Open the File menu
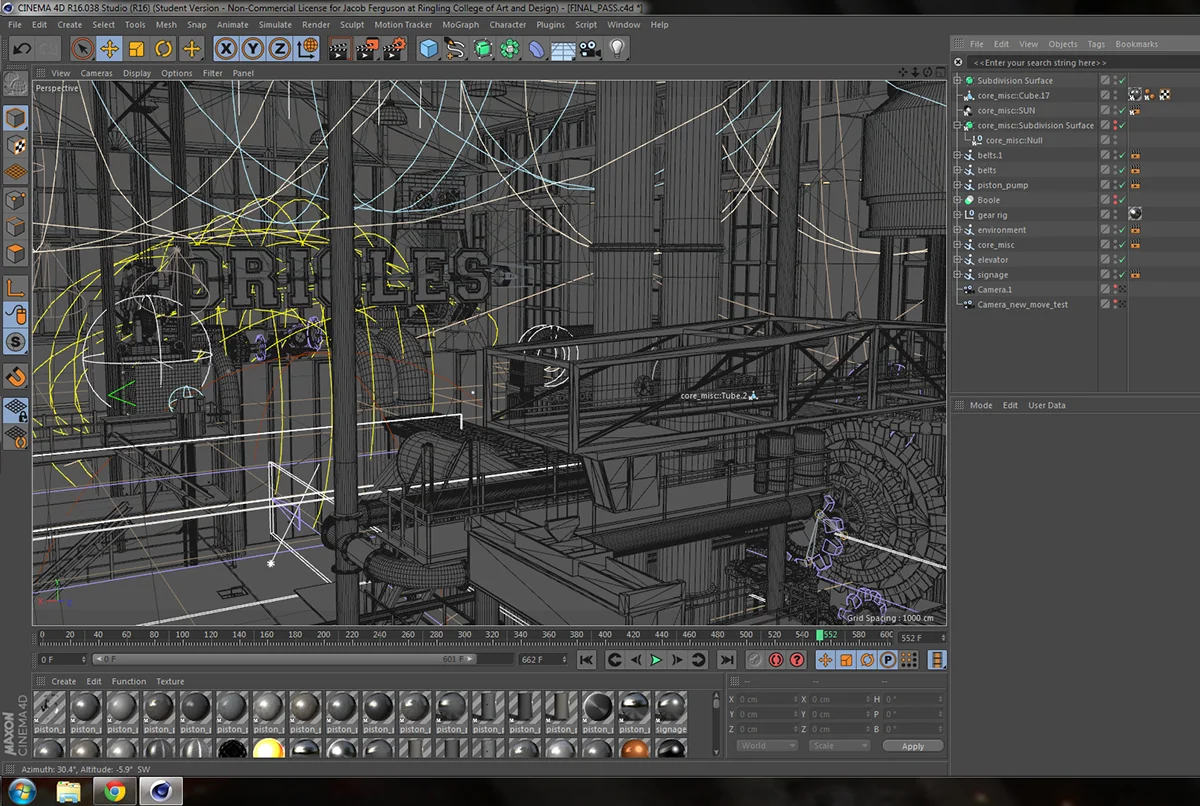The image size is (1200, 806). point(15,24)
